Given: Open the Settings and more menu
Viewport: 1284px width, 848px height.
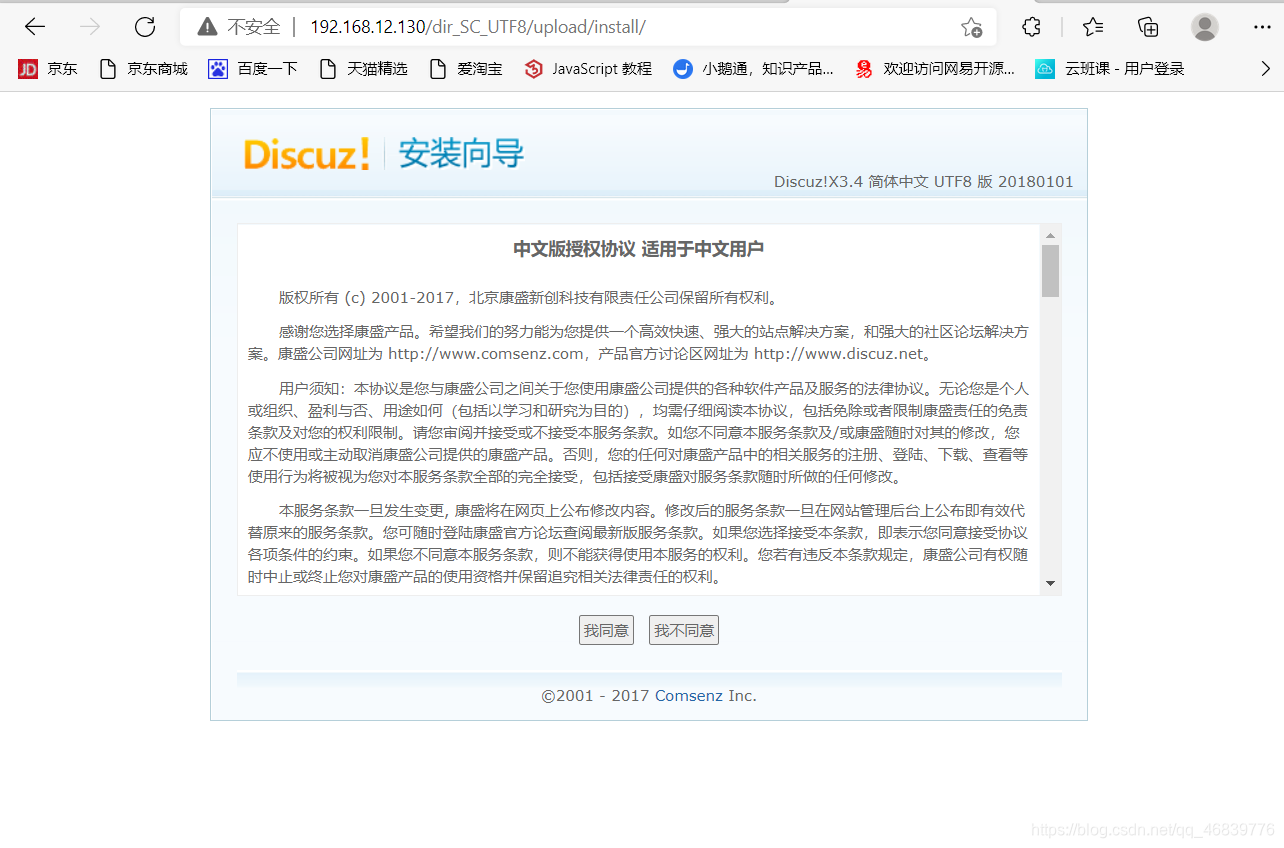Looking at the screenshot, I should click(x=1262, y=27).
